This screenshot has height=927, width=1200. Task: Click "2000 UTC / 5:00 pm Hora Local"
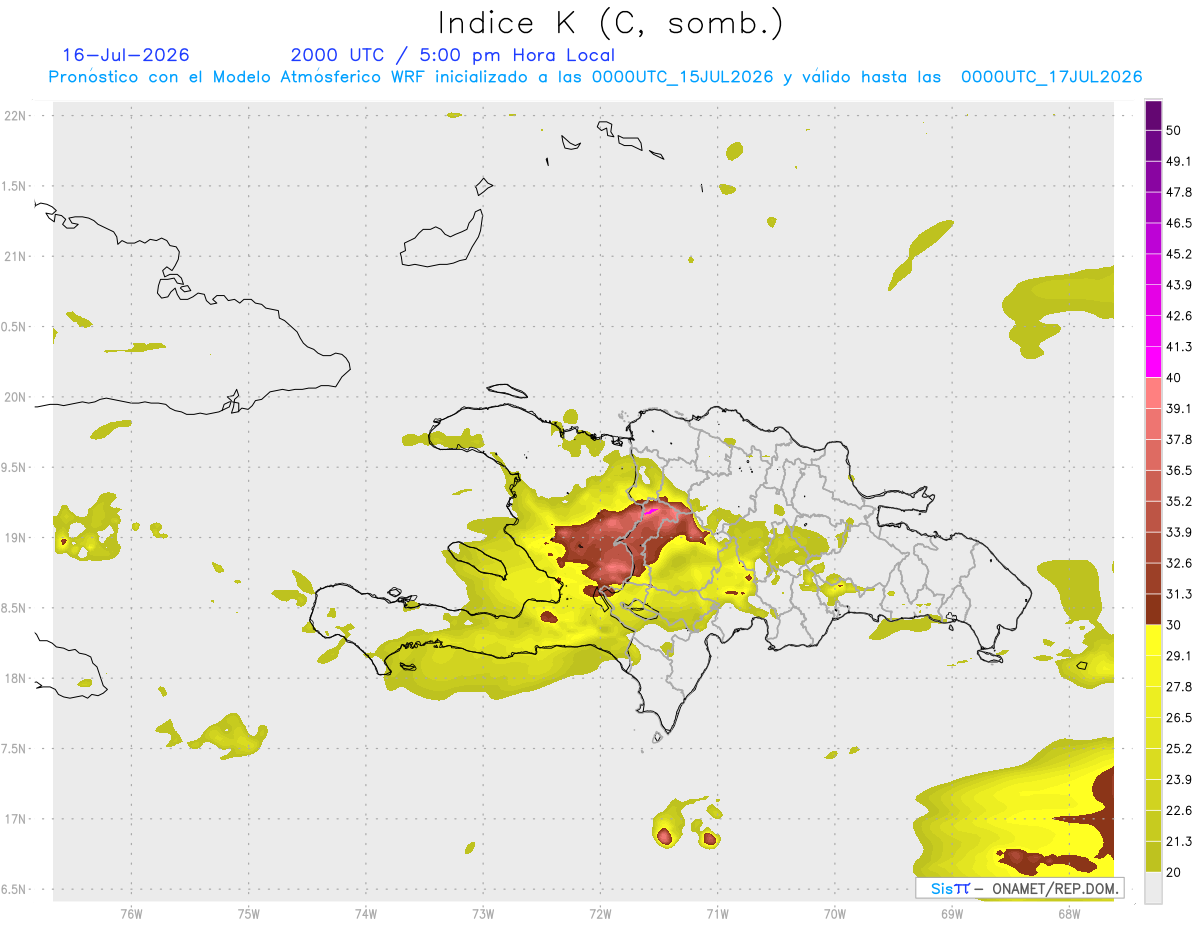coord(453,56)
